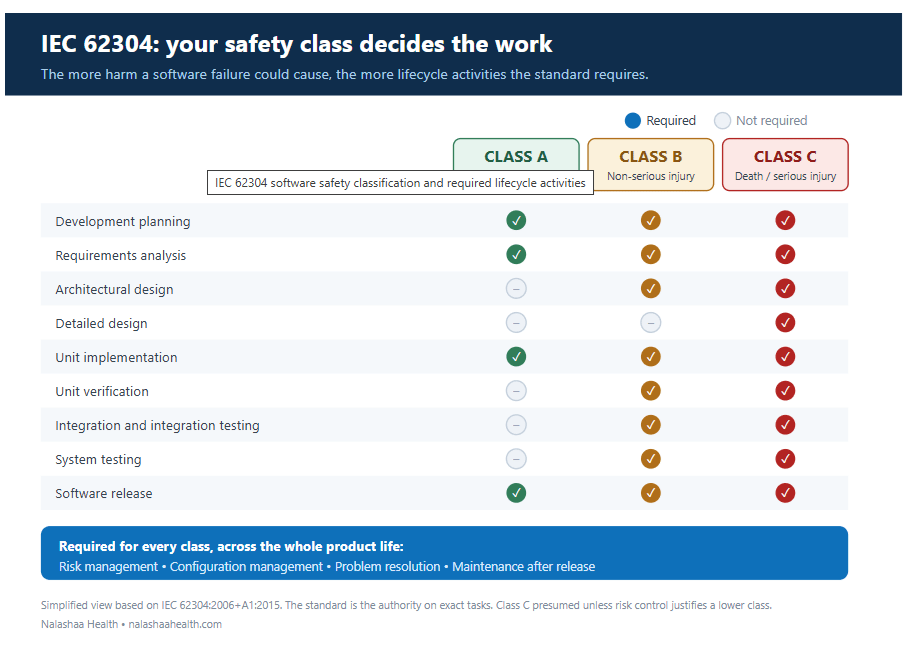Click the Requirements analysis row label
Image resolution: width=906 pixels, height=645 pixels.
point(120,255)
